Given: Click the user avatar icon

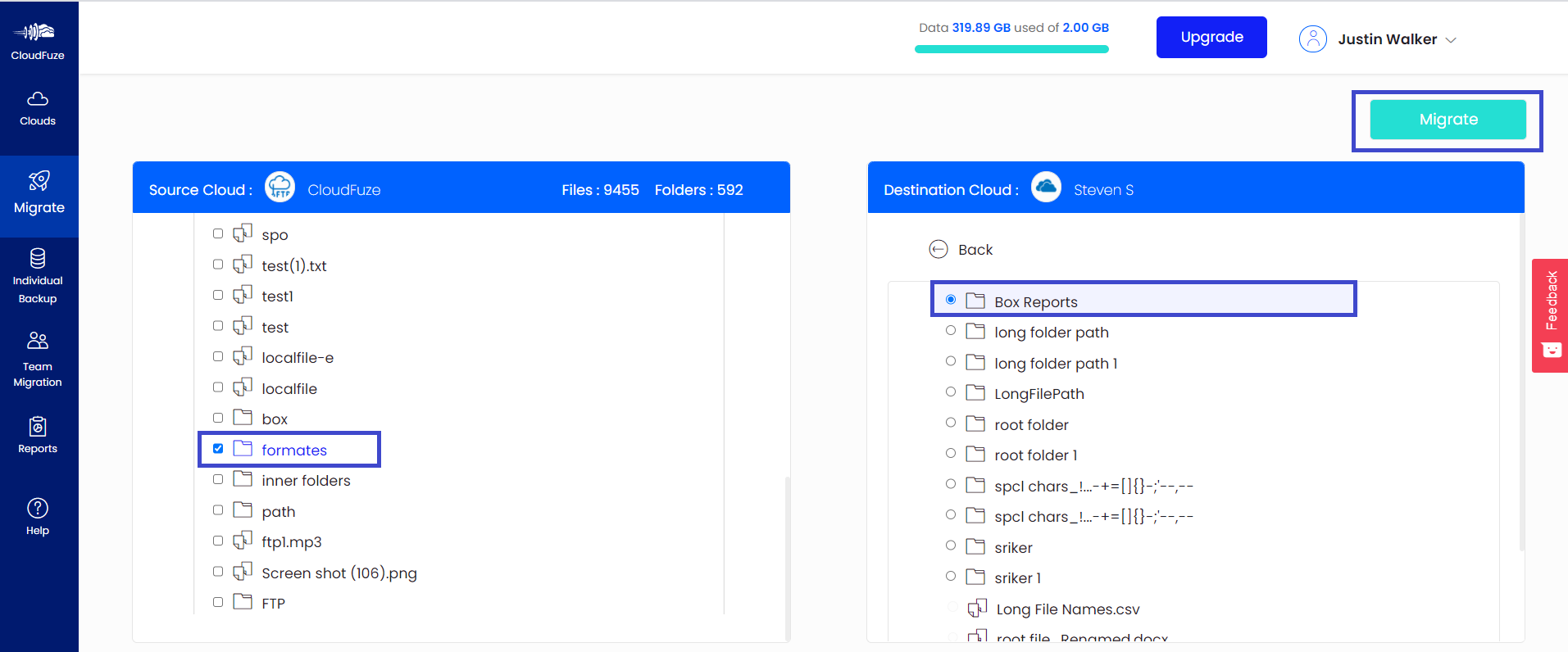Looking at the screenshot, I should click(x=1312, y=38).
